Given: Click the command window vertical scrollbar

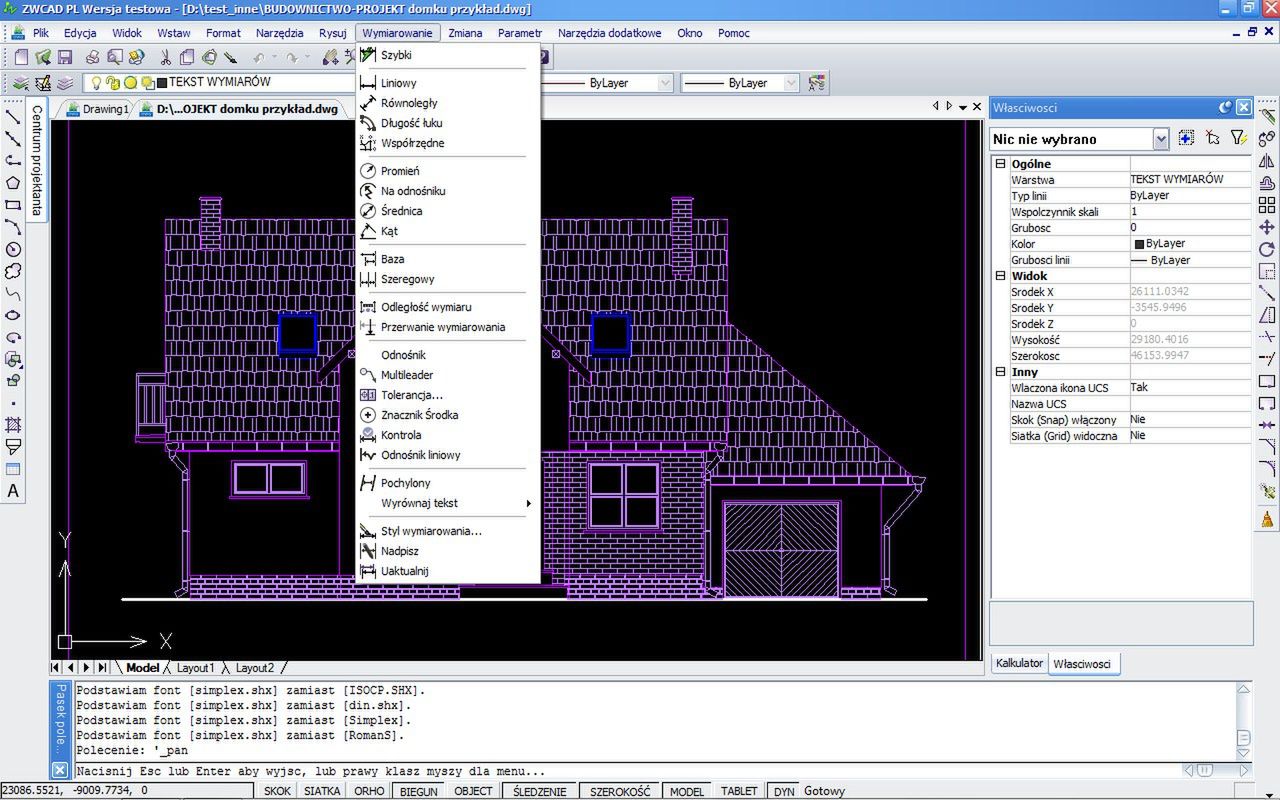Looking at the screenshot, I should coord(1243,721).
